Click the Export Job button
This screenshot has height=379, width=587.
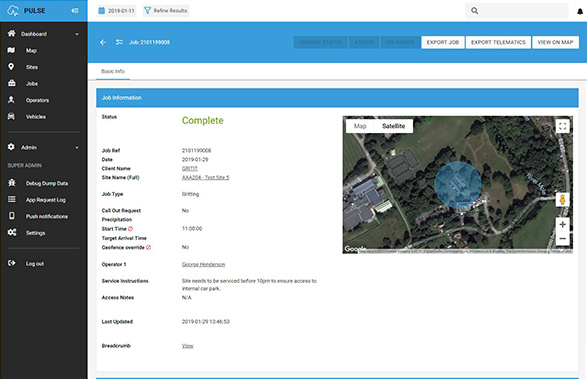pyautogui.click(x=443, y=42)
